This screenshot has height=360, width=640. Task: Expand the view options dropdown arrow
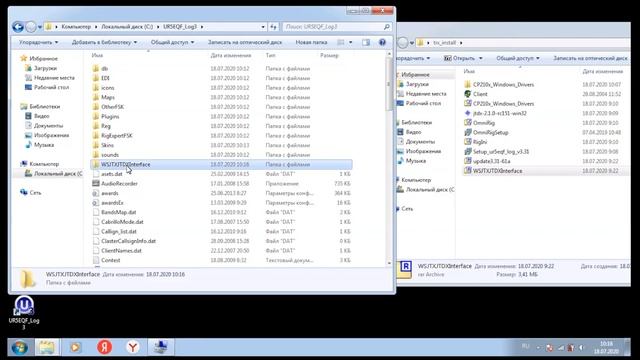click(x=350, y=42)
